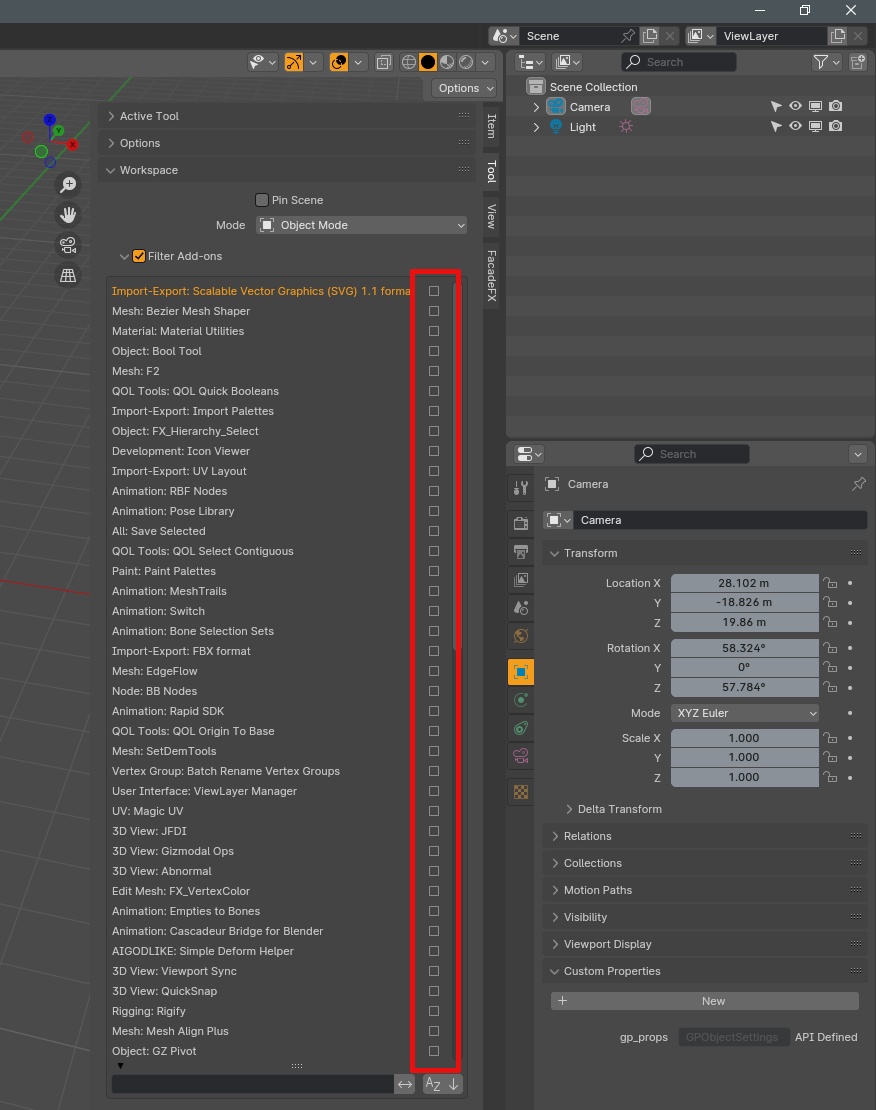Open the World properties tab

pos(521,636)
